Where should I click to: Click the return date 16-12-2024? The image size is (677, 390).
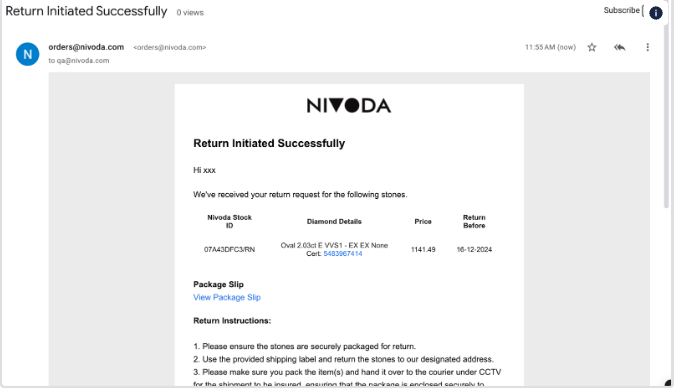[474, 250]
